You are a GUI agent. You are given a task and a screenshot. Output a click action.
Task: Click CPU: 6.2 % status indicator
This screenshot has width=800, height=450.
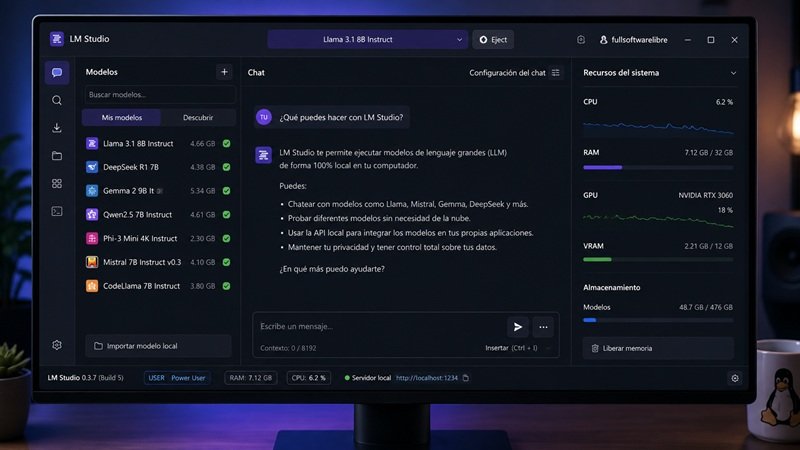(x=308, y=378)
